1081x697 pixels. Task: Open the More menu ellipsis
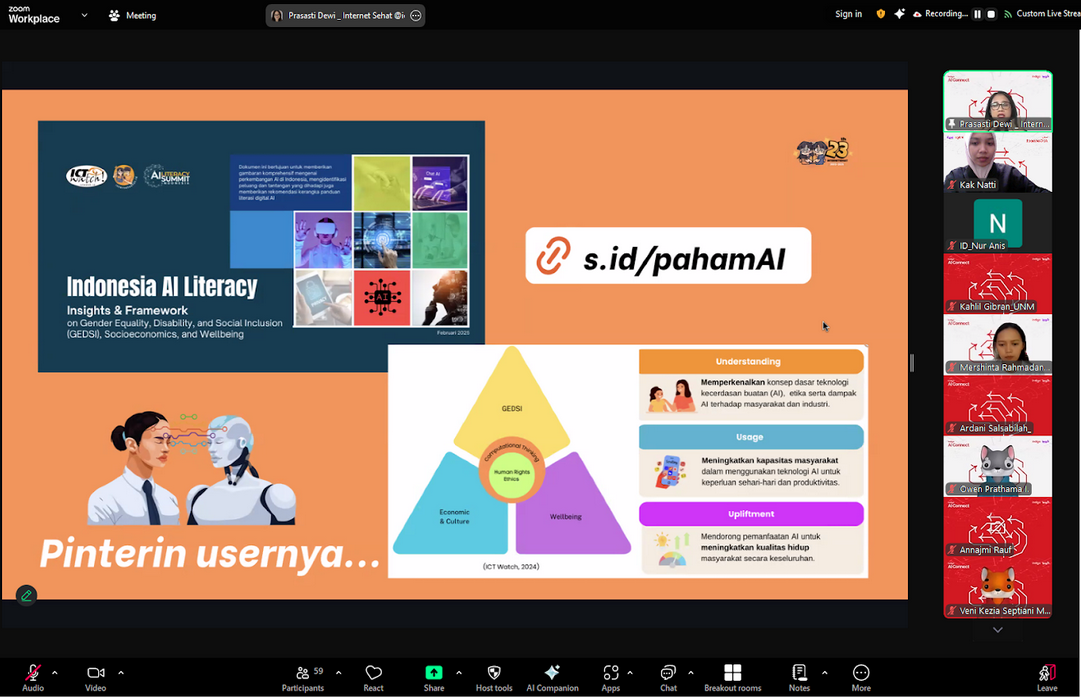861,672
